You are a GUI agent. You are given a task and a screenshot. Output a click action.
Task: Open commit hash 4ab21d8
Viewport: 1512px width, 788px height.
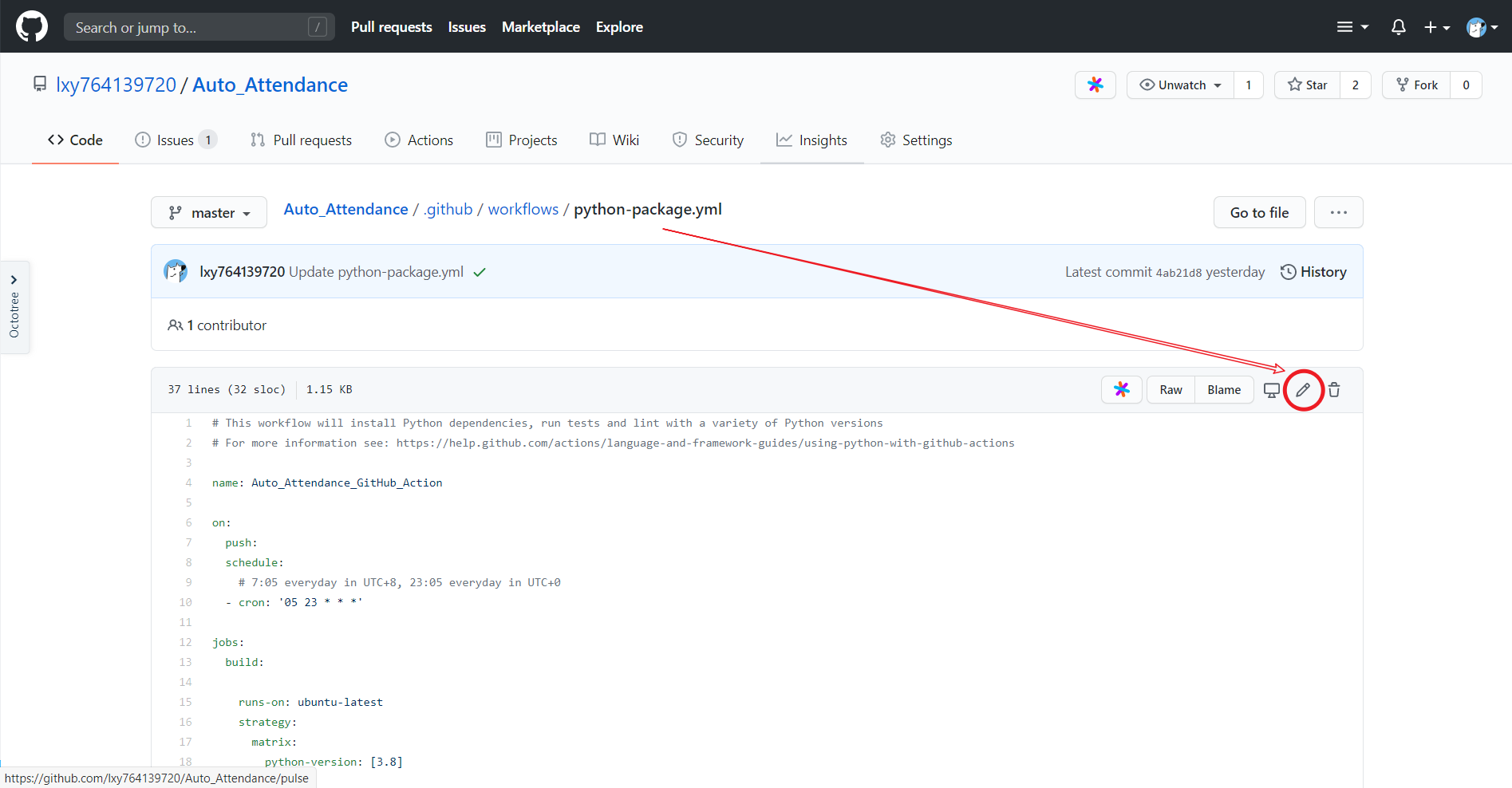click(1178, 273)
